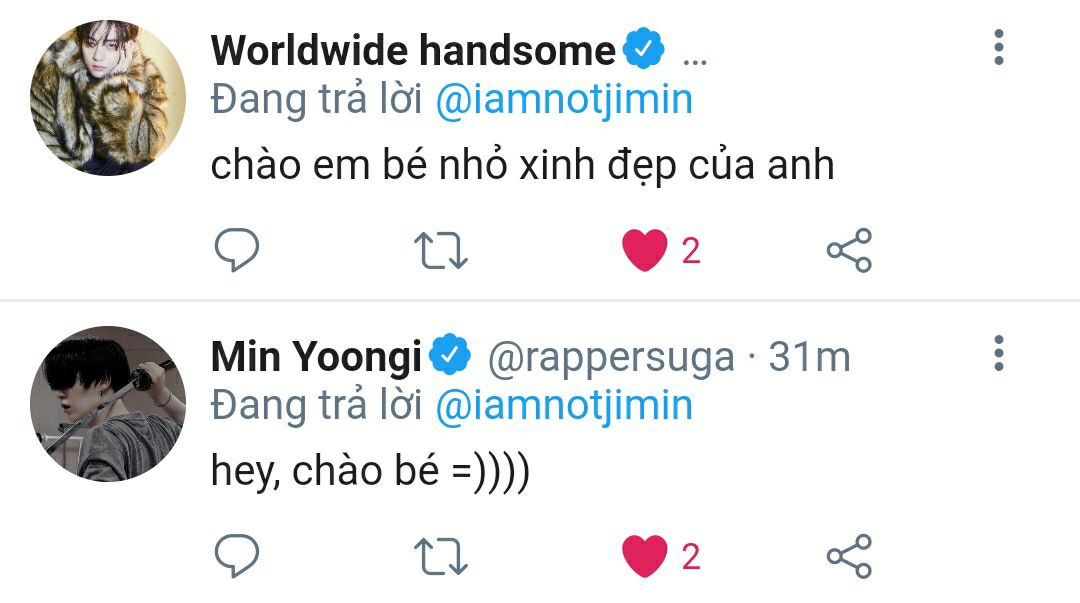Screen dimensions: 1080x603
Task: Share Worldwide handsome's tweet
Action: click(849, 250)
